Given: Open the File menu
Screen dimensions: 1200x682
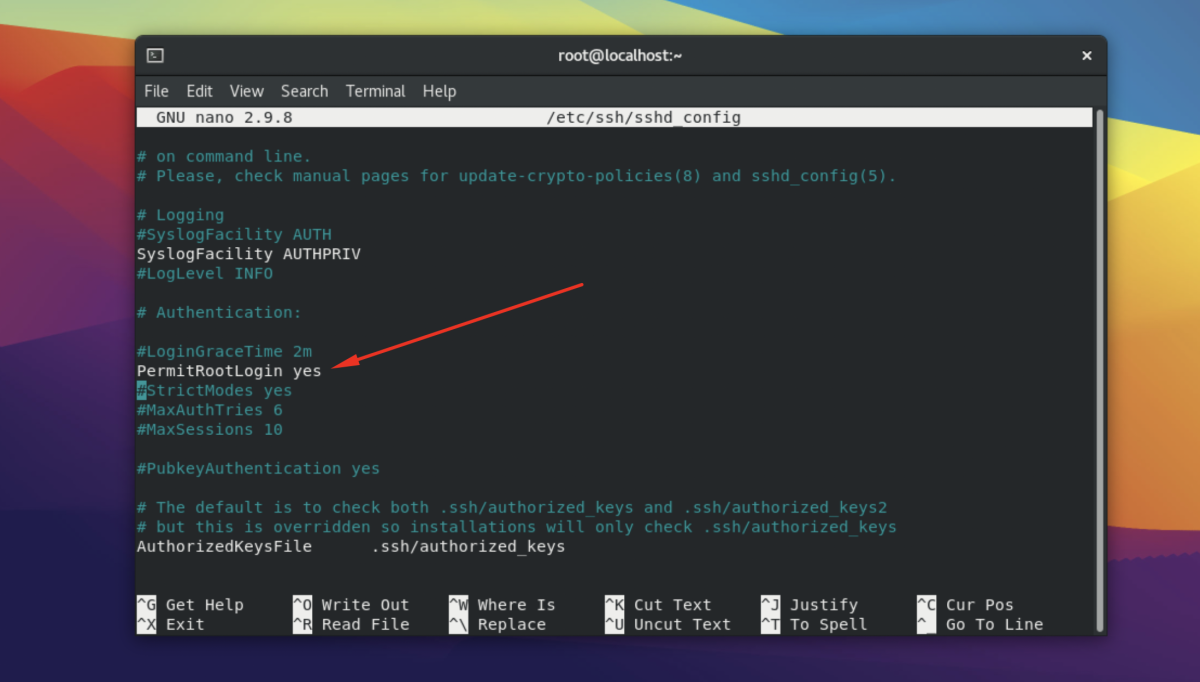Looking at the screenshot, I should pos(156,91).
